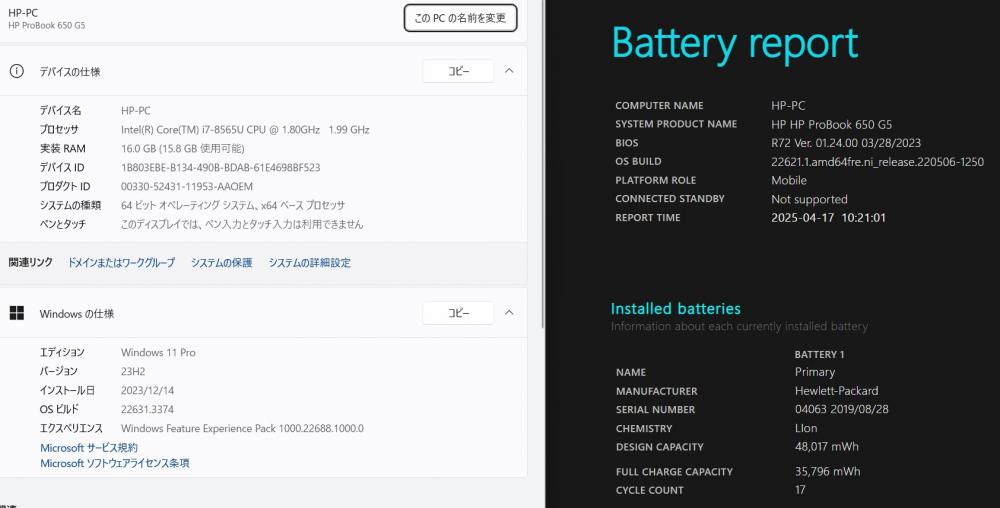Select cycle count value 17
1000x508 pixels.
click(x=800, y=490)
